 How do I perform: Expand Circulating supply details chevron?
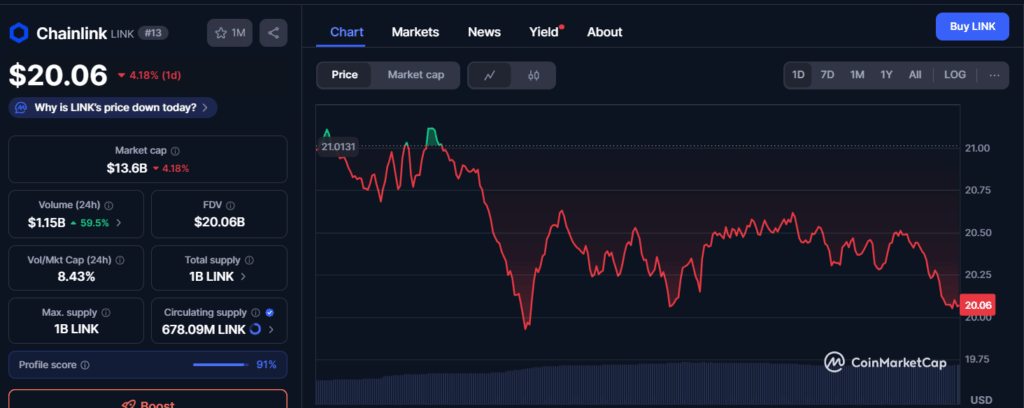pyautogui.click(x=271, y=330)
